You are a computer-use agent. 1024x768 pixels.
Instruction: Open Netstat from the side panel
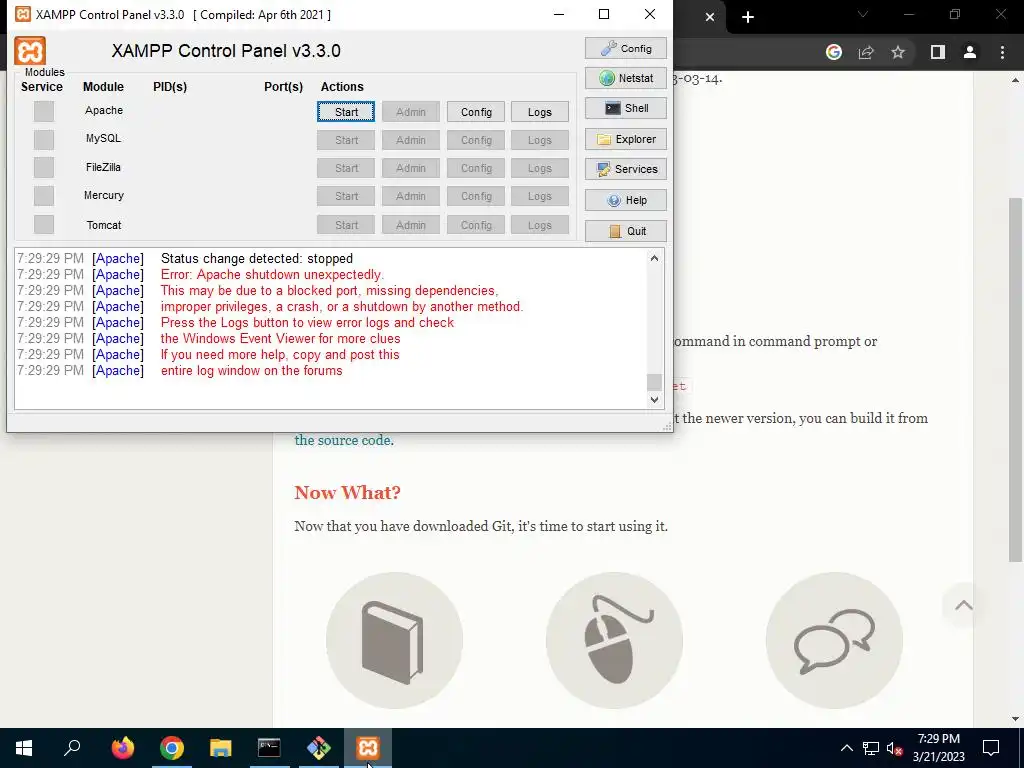click(626, 78)
